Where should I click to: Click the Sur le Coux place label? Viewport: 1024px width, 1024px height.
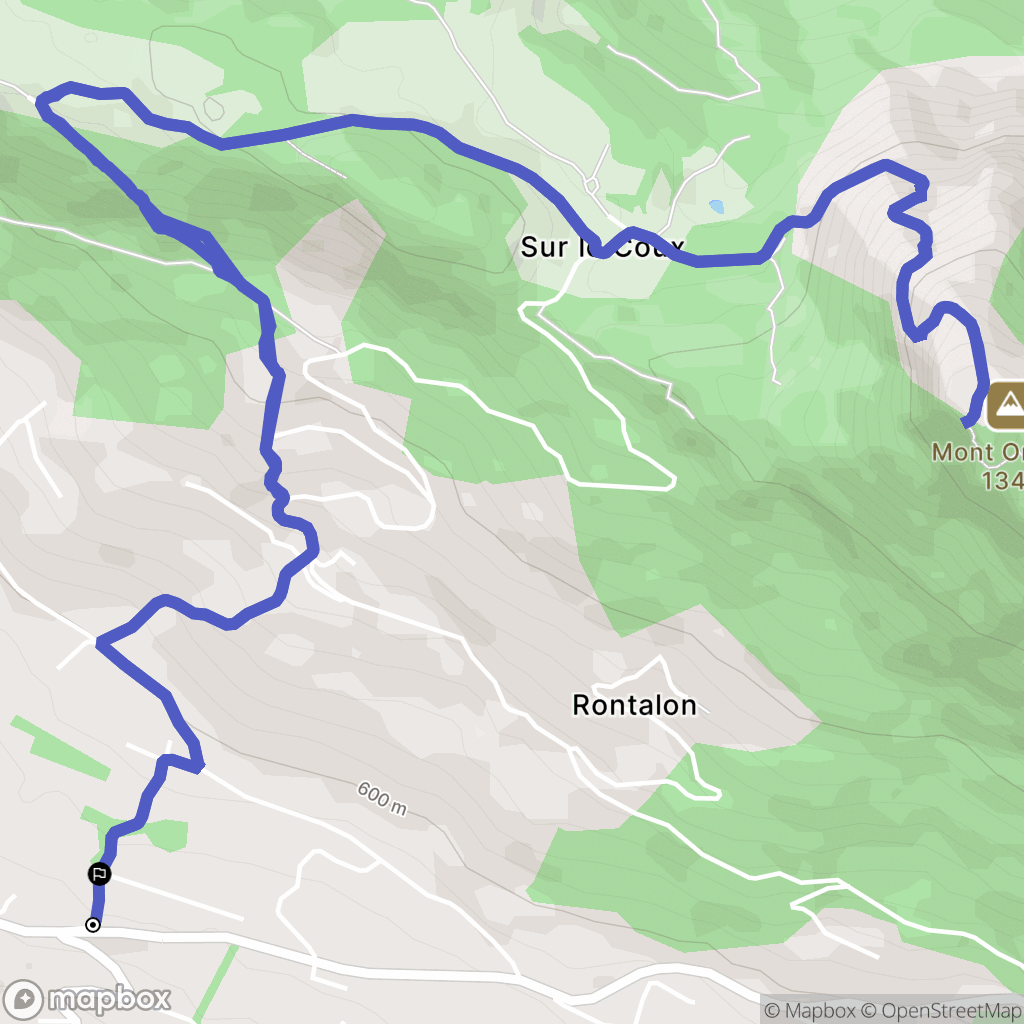(601, 247)
